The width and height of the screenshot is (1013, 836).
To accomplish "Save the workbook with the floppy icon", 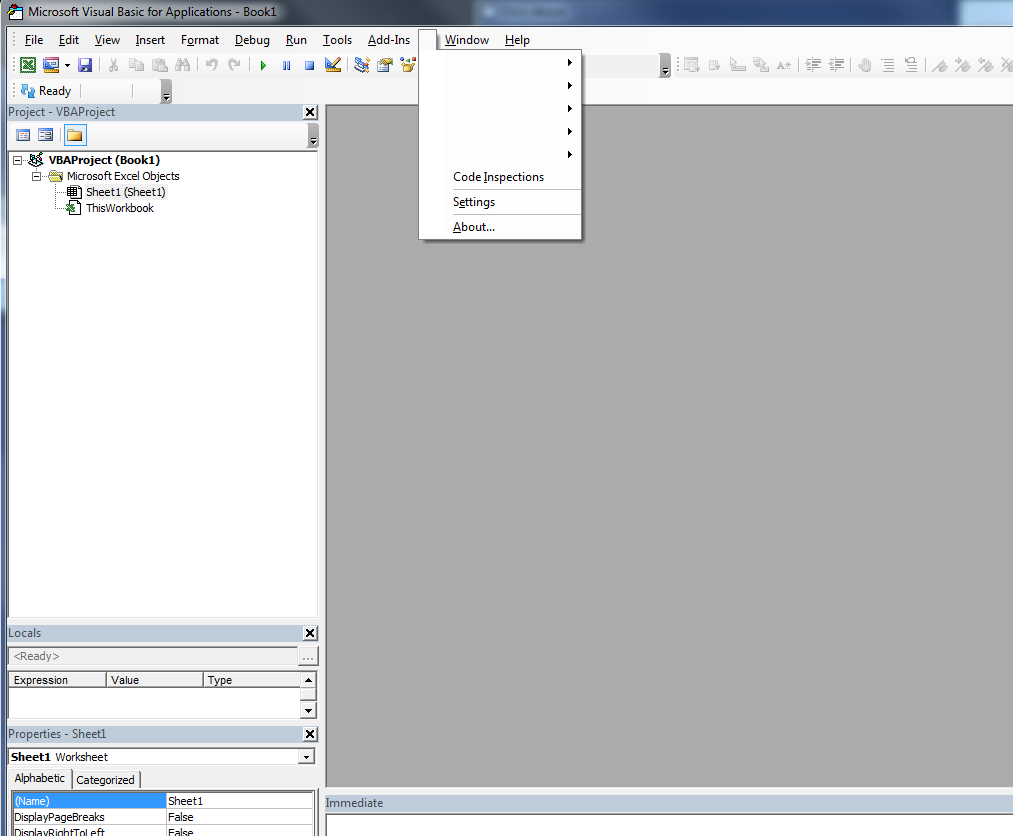I will point(85,65).
